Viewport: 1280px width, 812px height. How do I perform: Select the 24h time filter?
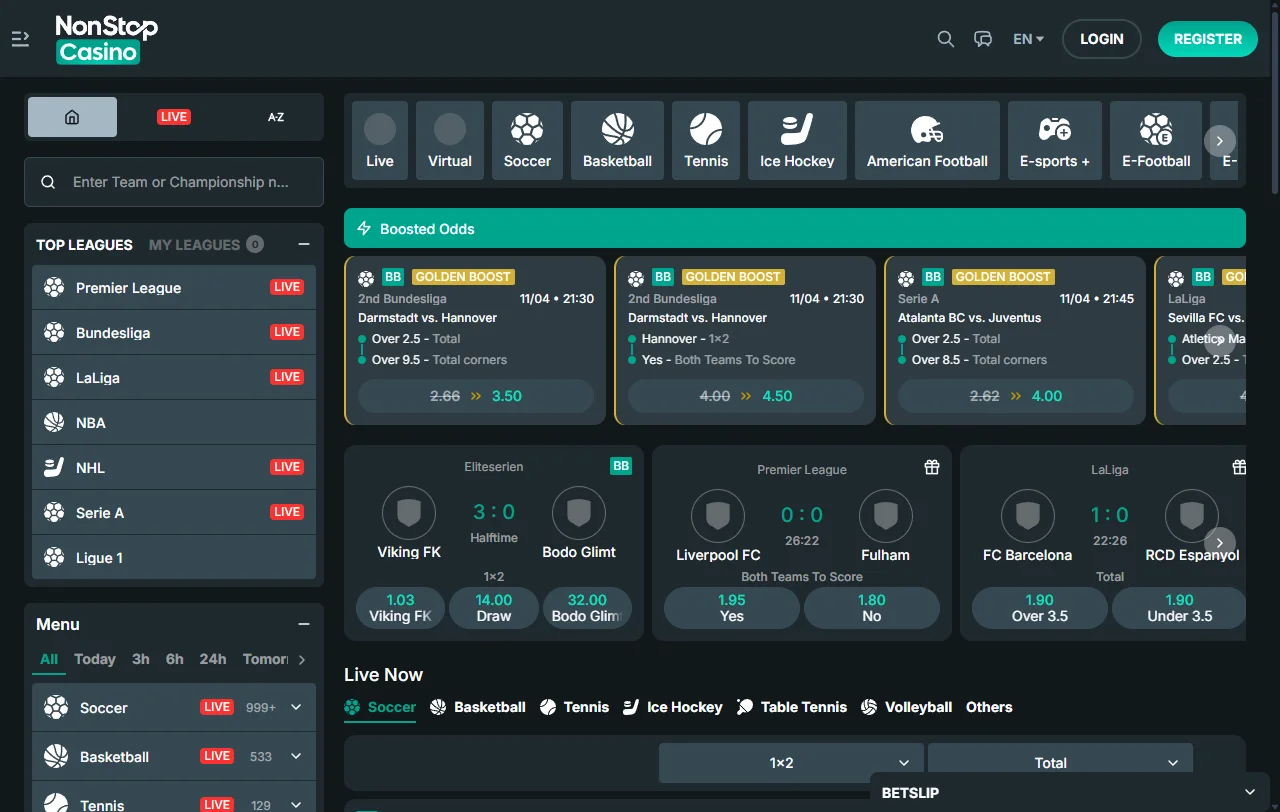(x=213, y=659)
